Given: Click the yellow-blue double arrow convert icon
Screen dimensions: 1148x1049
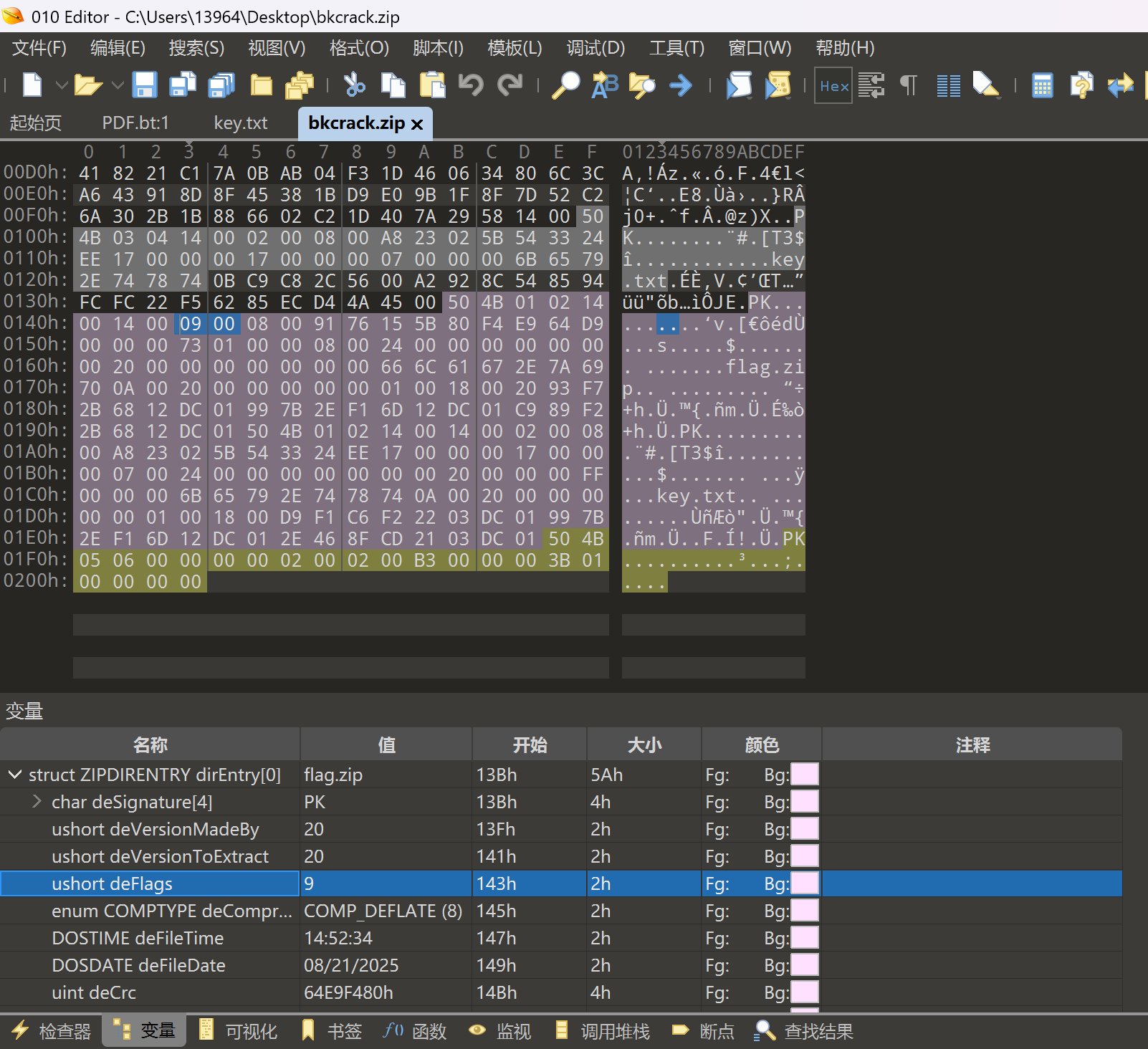Looking at the screenshot, I should click(x=1121, y=85).
